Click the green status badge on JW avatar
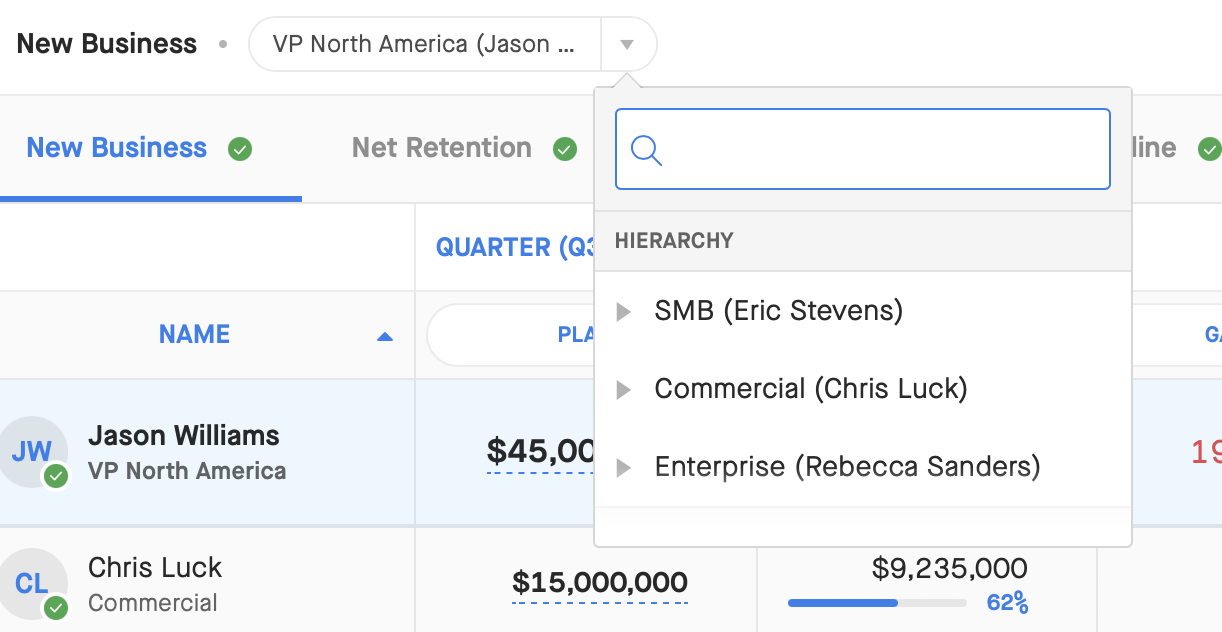Screen dimensions: 1222x632 (56, 476)
